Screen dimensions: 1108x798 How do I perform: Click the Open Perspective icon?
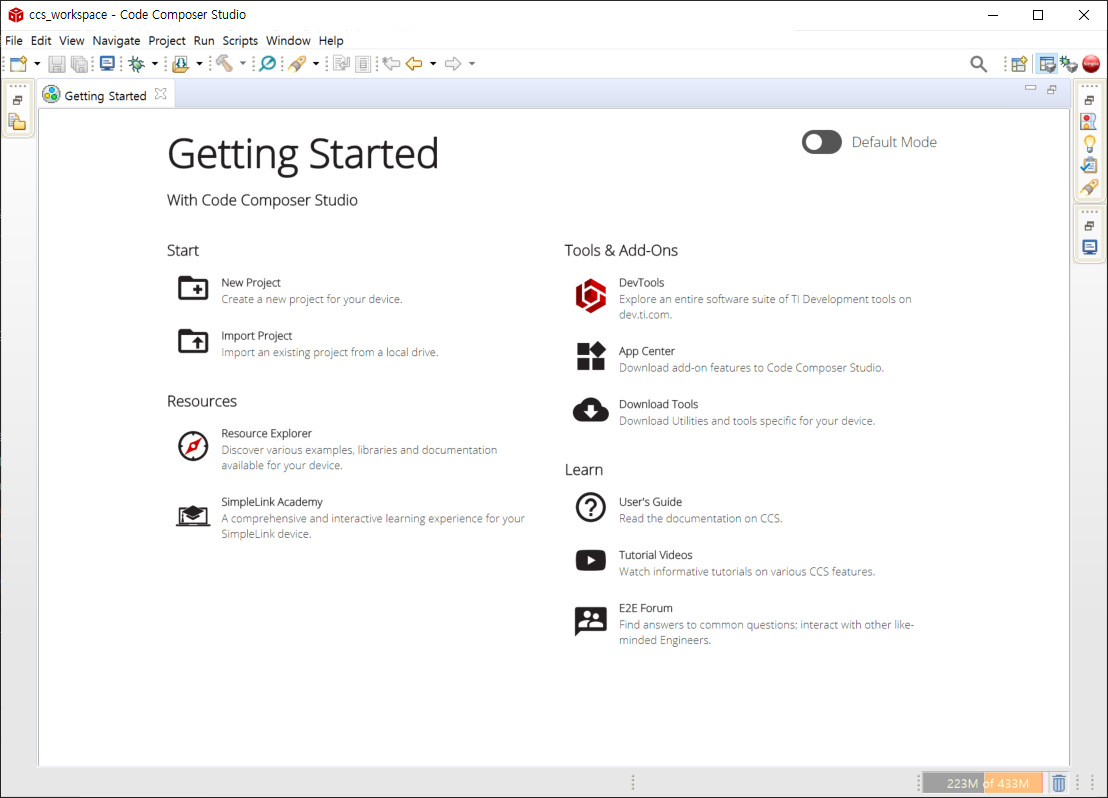pos(1019,64)
